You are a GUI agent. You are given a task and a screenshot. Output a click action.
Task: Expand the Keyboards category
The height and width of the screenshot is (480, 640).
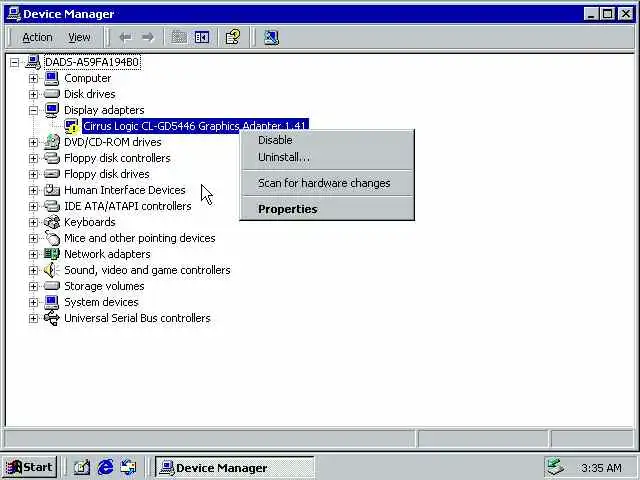(x=33, y=222)
